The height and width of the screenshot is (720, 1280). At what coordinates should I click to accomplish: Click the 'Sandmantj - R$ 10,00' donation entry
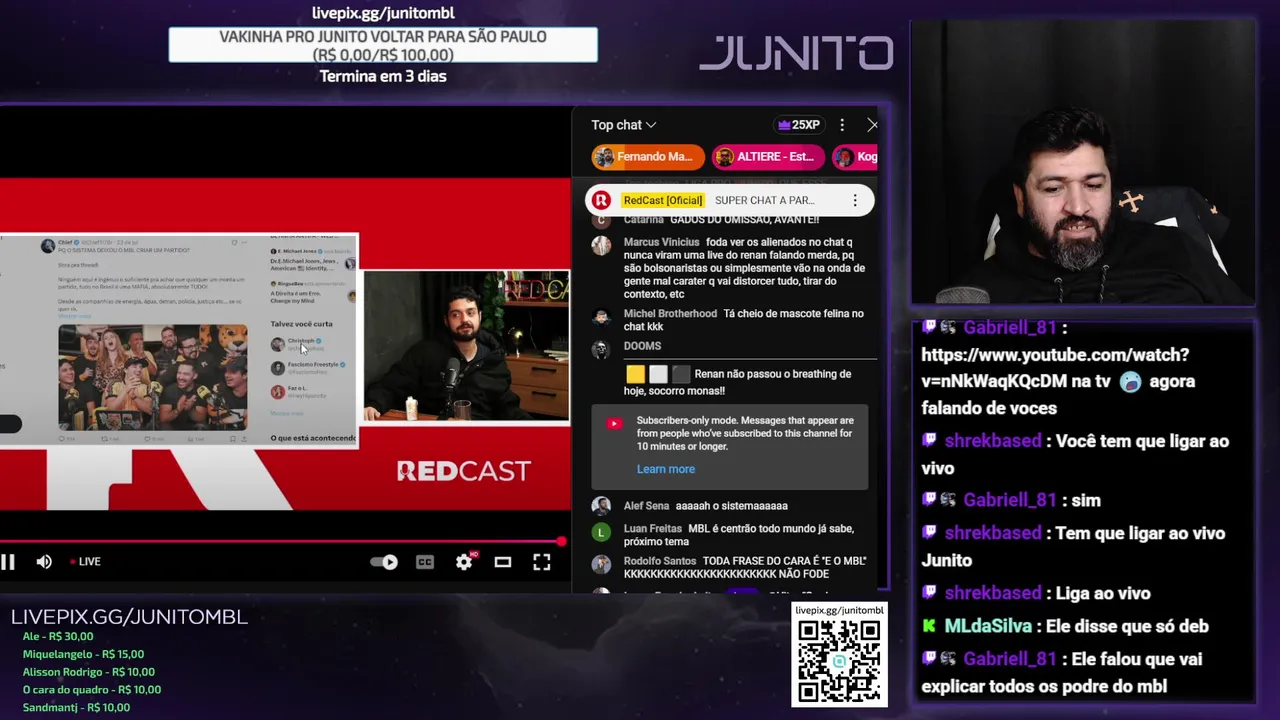[x=76, y=708]
